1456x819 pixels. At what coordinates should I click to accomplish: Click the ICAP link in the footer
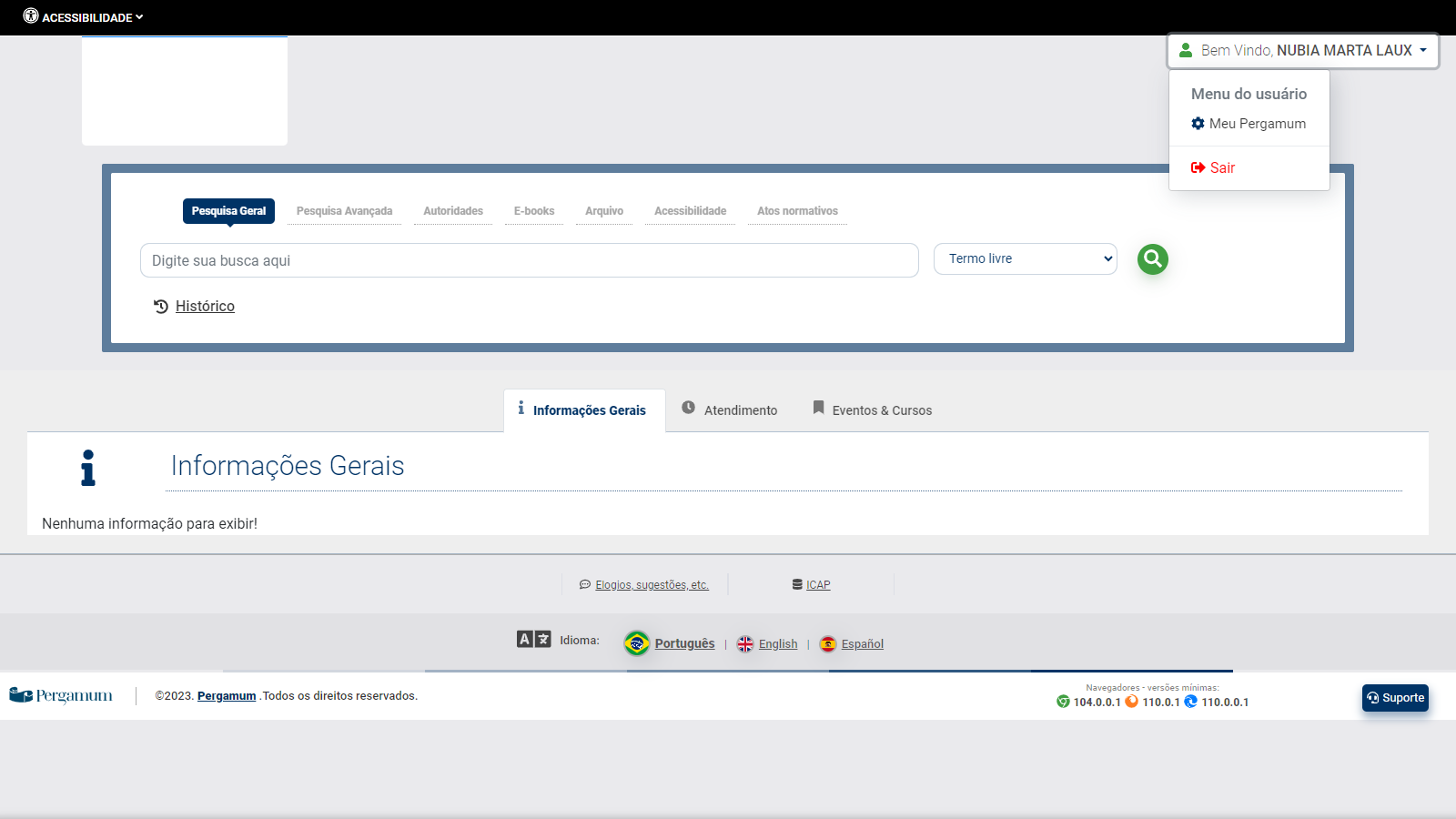[818, 585]
